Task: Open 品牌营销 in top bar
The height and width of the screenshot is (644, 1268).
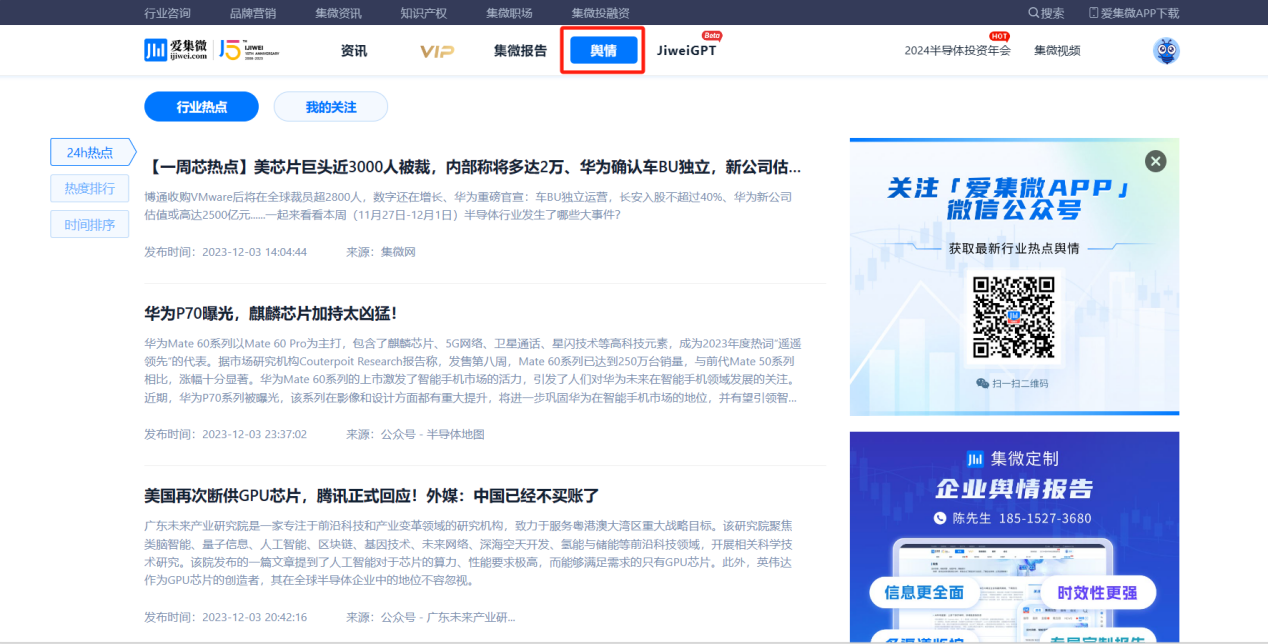Action: (x=252, y=13)
